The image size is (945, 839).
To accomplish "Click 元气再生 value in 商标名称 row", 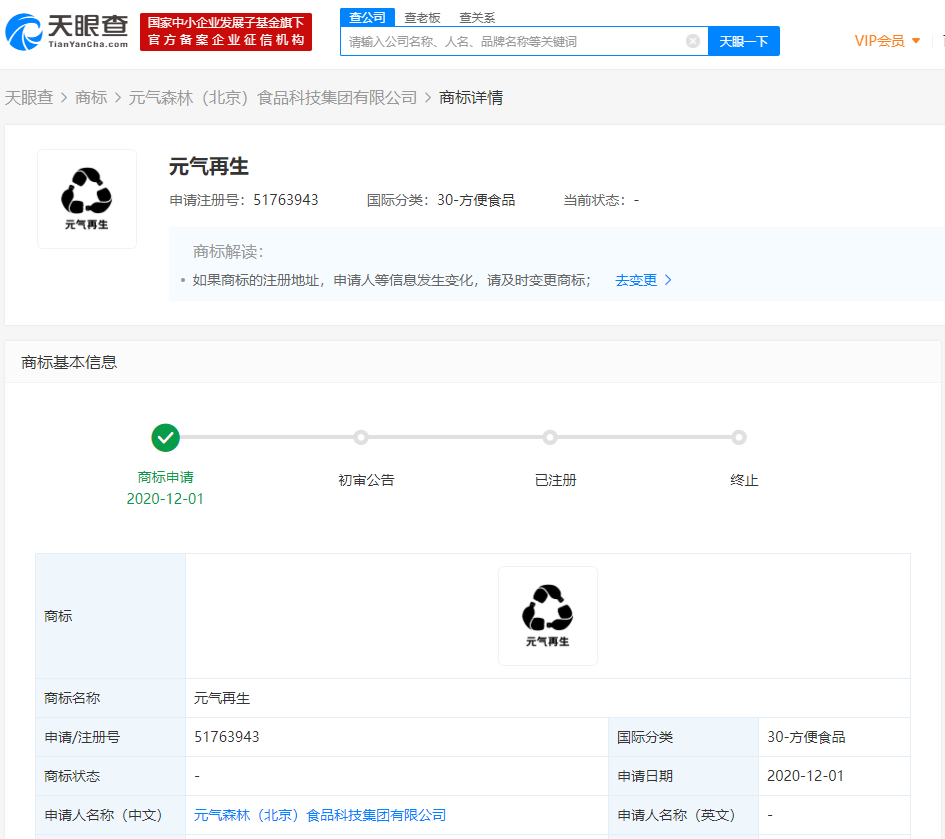I will coord(222,699).
